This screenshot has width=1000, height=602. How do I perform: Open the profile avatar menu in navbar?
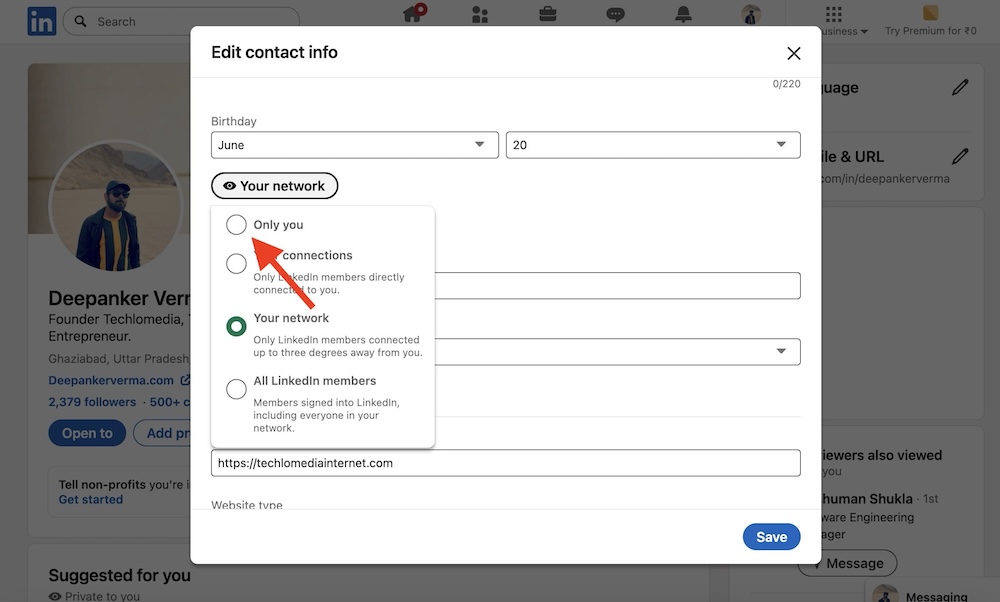click(751, 14)
